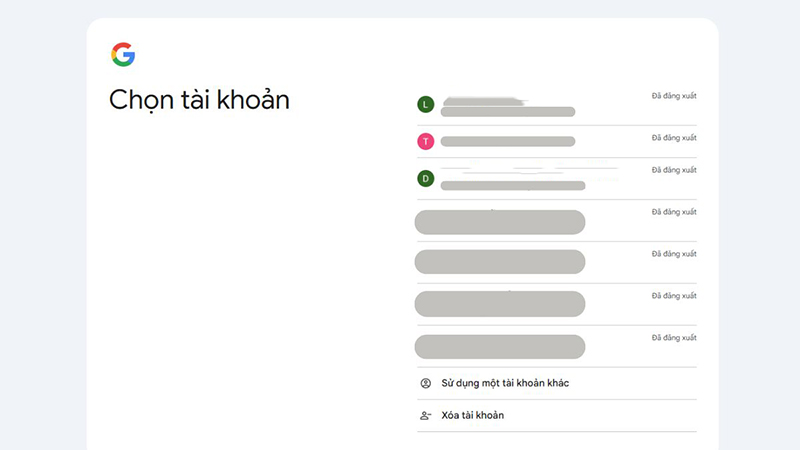Image resolution: width=800 pixels, height=450 pixels.
Task: Click the blurred email of the T account
Action: click(507, 142)
